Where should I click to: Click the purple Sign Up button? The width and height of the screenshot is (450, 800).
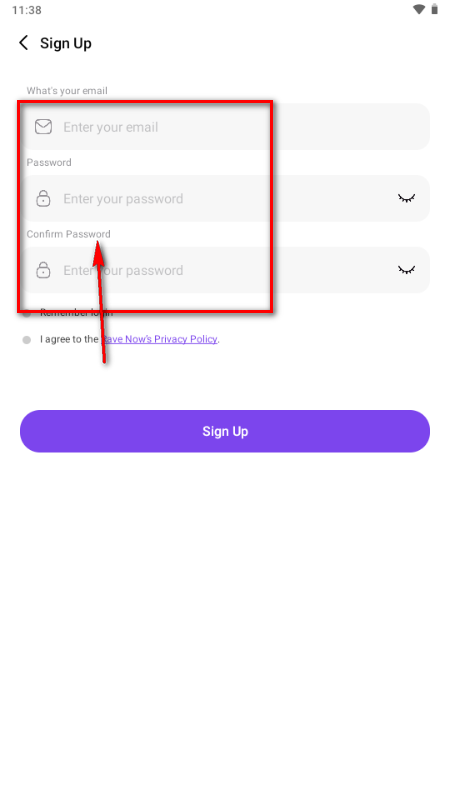(225, 431)
